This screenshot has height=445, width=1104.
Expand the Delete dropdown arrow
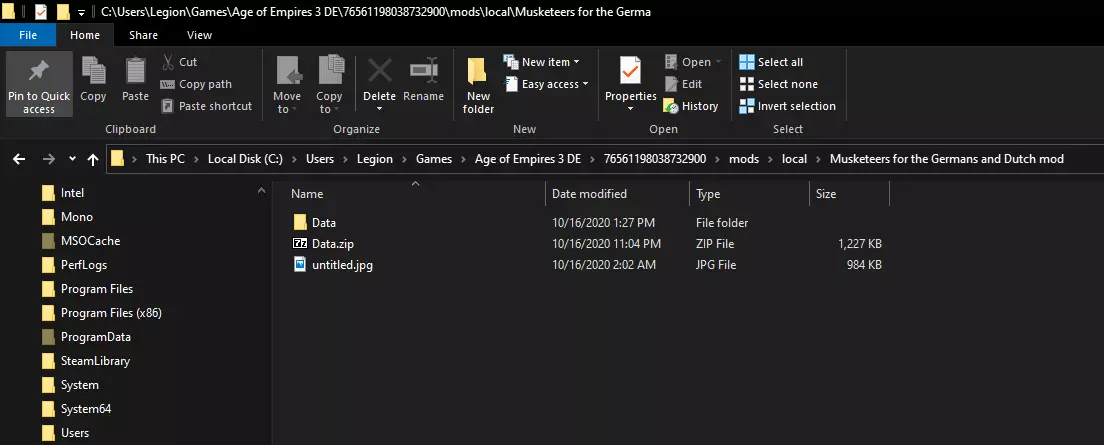(x=379, y=109)
